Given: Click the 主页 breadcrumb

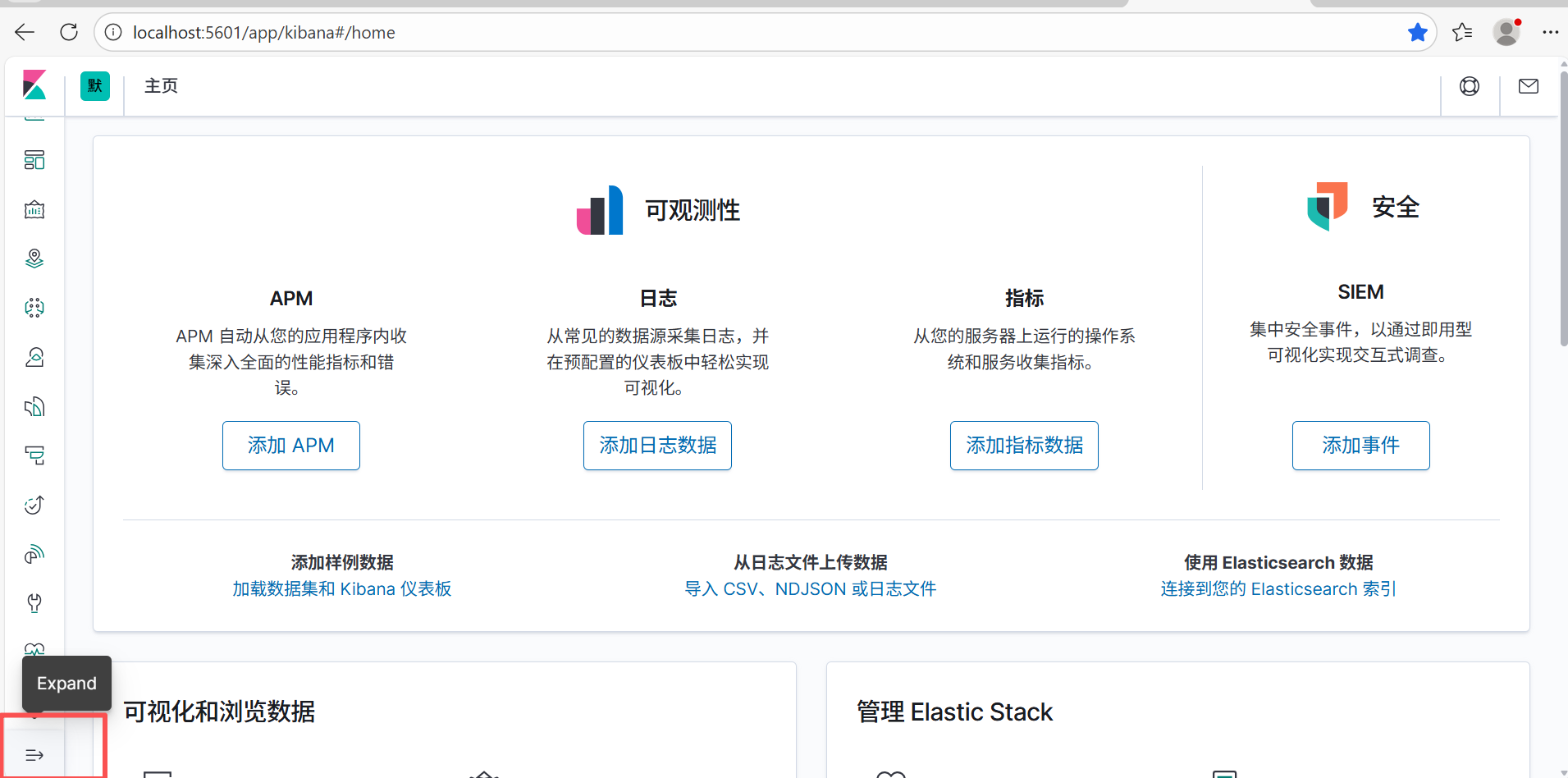Looking at the screenshot, I should (x=161, y=86).
